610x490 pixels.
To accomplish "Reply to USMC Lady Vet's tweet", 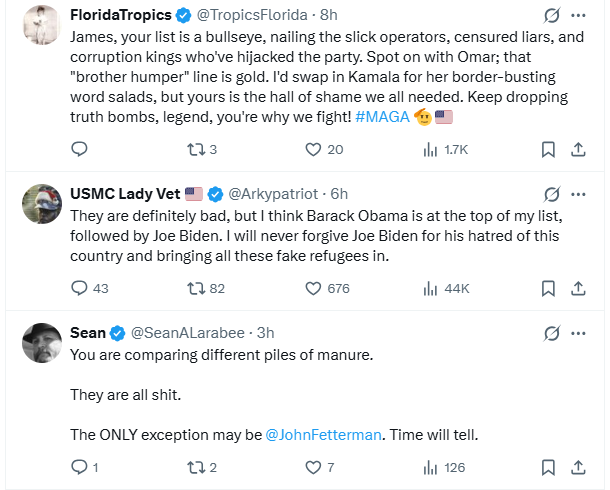I will (x=80, y=288).
